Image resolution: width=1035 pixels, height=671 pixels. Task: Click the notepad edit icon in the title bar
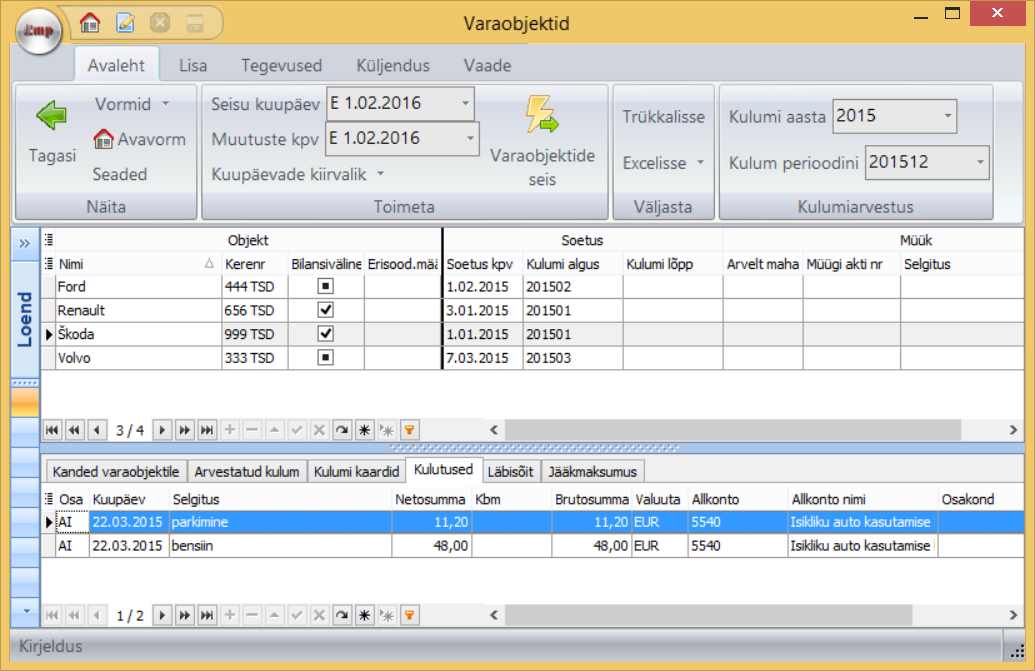click(x=125, y=22)
